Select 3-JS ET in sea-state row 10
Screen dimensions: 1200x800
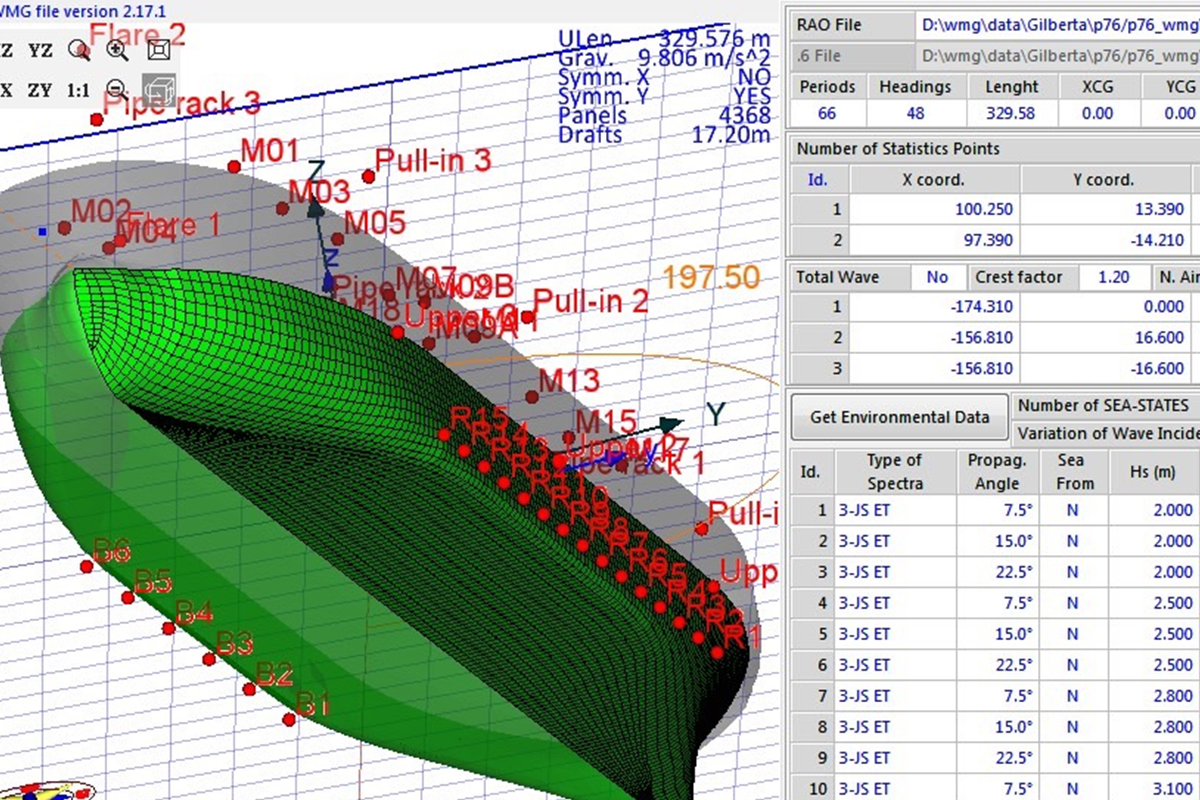pyautogui.click(x=895, y=789)
